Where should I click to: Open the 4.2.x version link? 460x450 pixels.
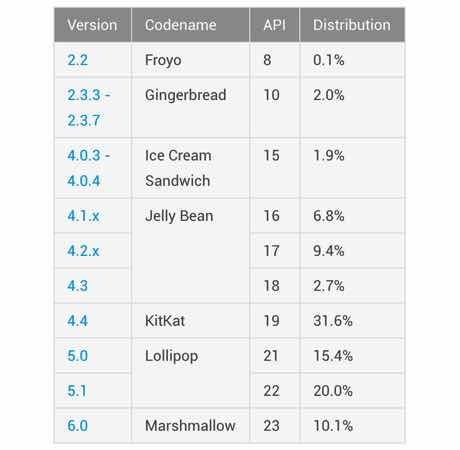click(x=83, y=251)
